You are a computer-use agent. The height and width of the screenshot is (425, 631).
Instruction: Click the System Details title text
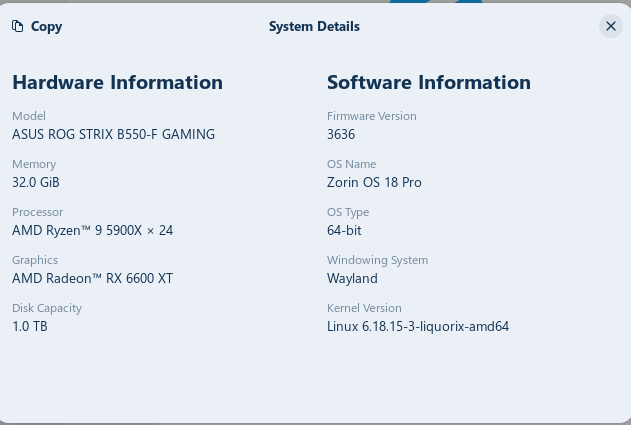pyautogui.click(x=314, y=27)
